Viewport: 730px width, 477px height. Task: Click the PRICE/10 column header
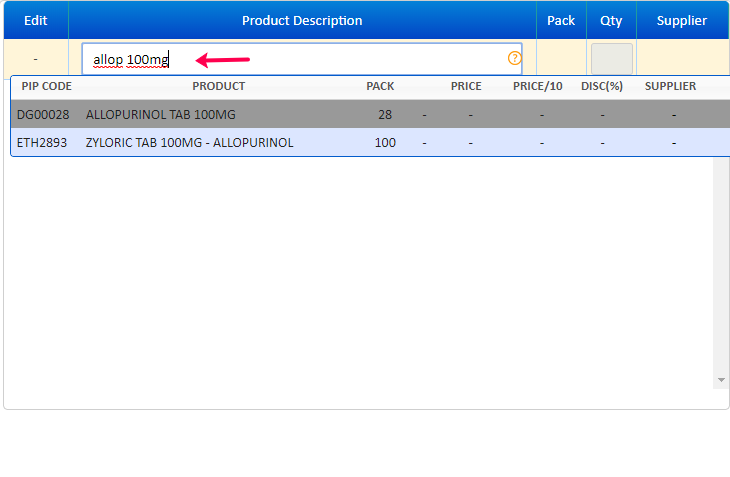point(538,86)
